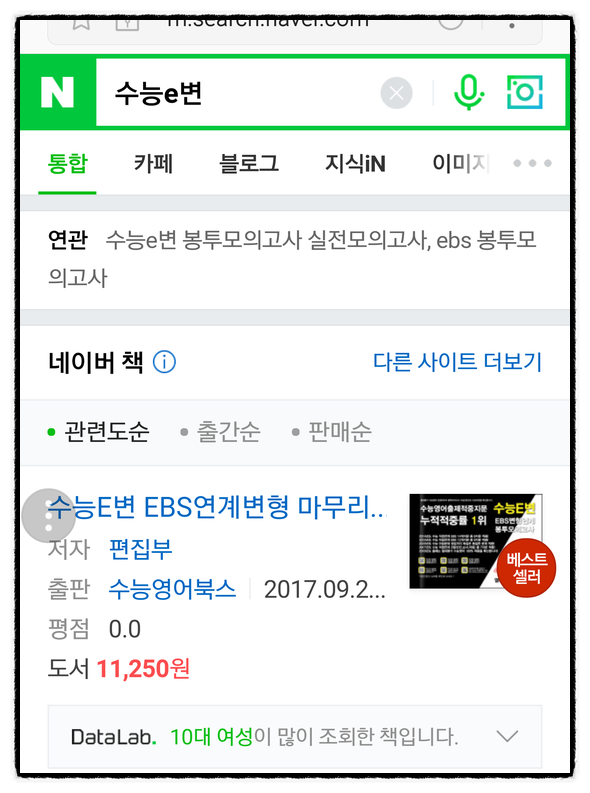Open the info icon beside 네이버 책
Viewport: 590px width, 793px height.
click(164, 362)
